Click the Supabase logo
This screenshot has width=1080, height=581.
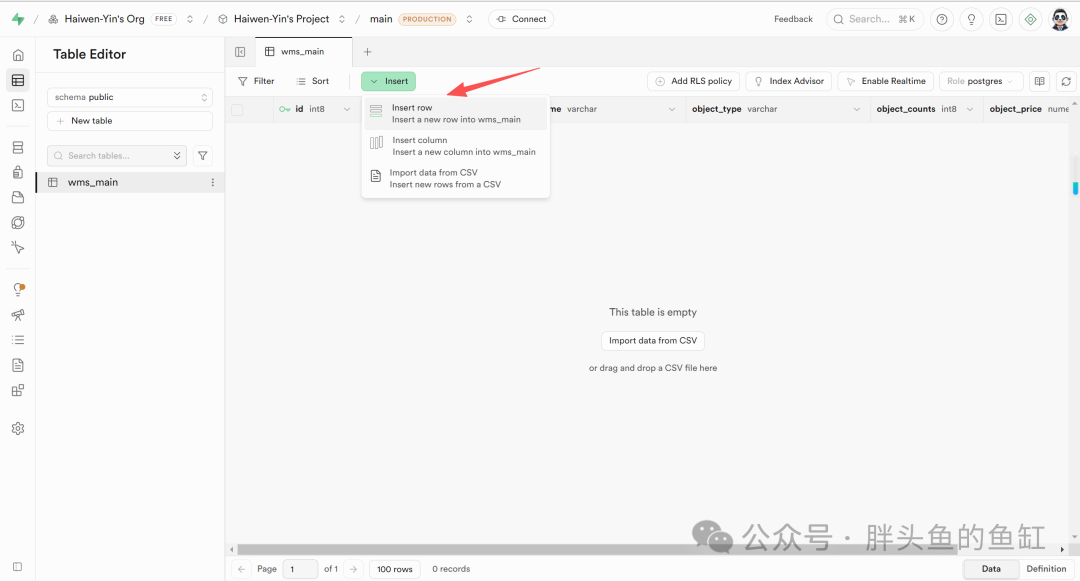pos(19,19)
